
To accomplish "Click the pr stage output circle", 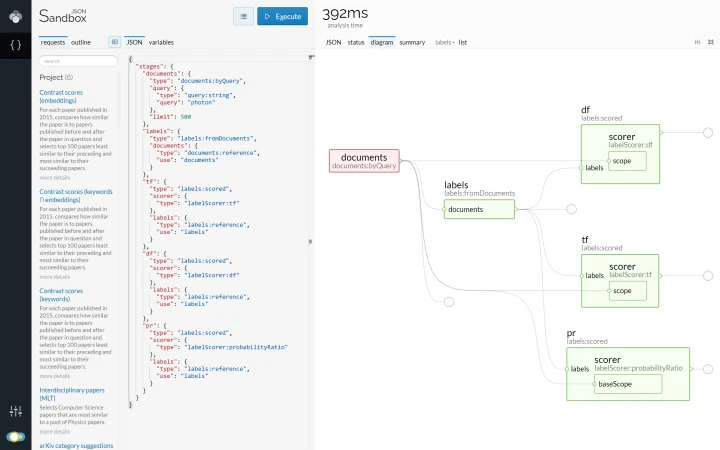I will pyautogui.click(x=708, y=369).
